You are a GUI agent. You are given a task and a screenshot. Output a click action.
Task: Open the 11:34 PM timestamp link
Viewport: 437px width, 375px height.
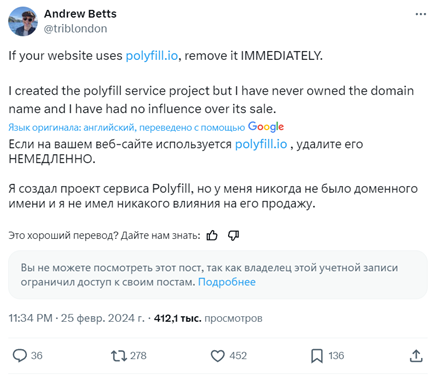(30, 318)
